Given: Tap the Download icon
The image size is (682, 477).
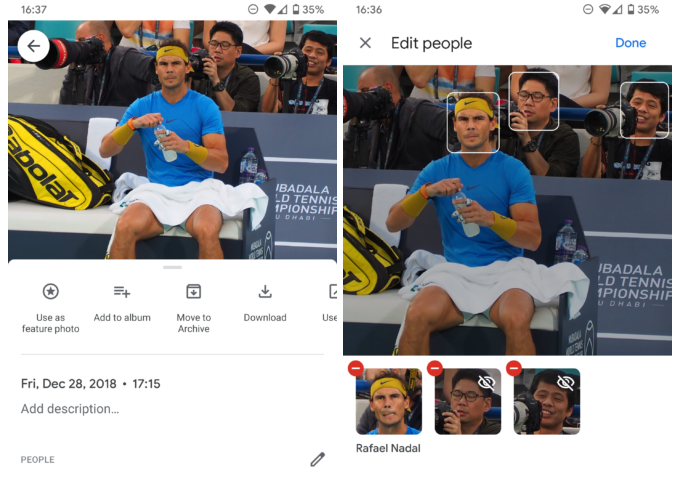Looking at the screenshot, I should [265, 291].
